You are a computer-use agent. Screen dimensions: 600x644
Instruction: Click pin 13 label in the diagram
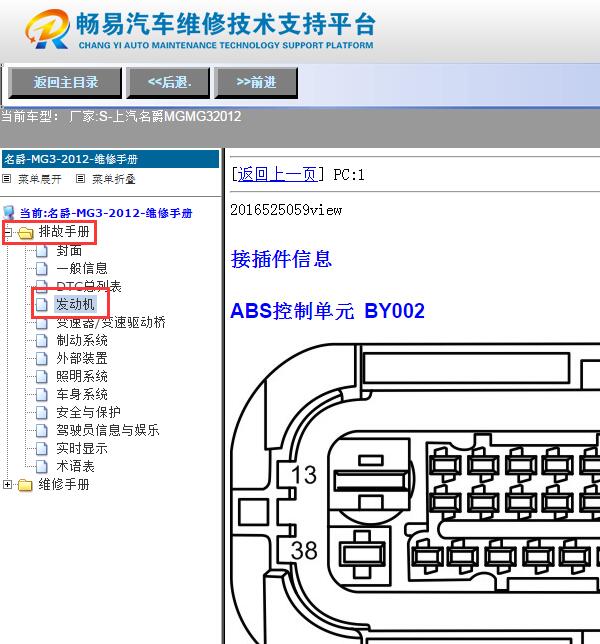point(303,474)
